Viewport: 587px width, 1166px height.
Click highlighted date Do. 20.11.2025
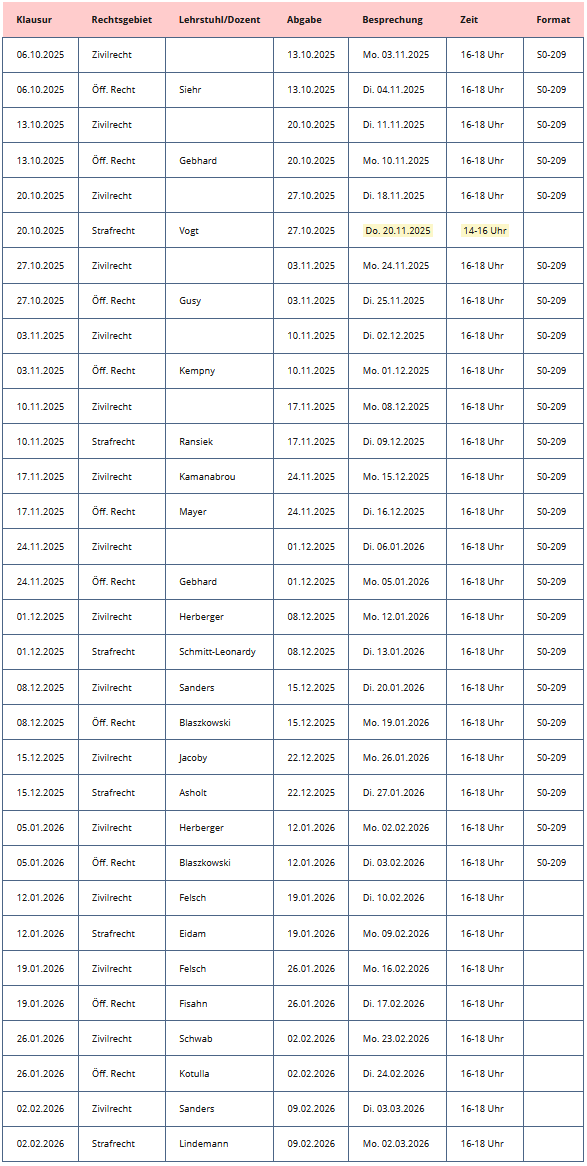pos(397,231)
